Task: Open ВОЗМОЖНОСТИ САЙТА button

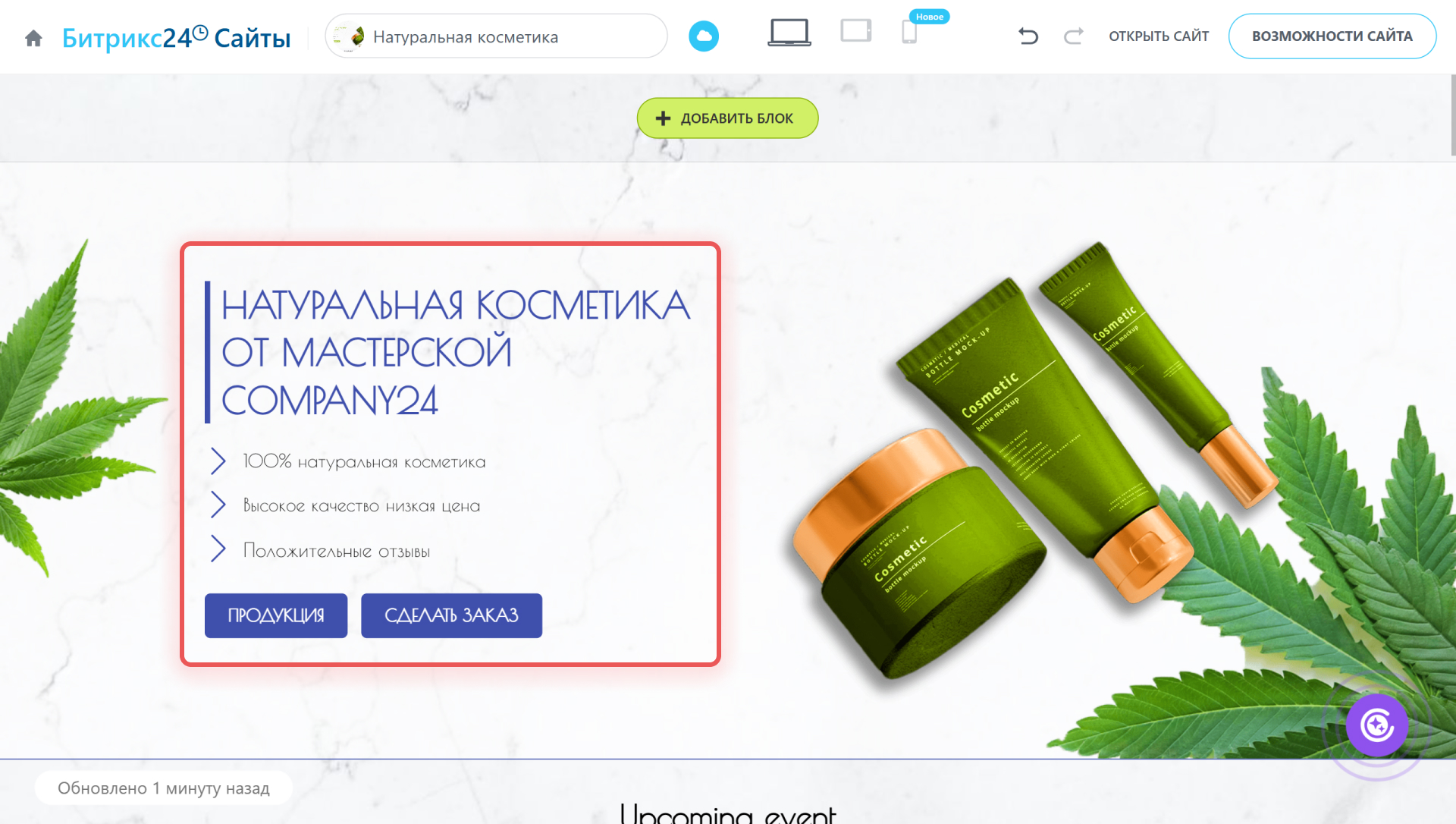Action: [1332, 36]
